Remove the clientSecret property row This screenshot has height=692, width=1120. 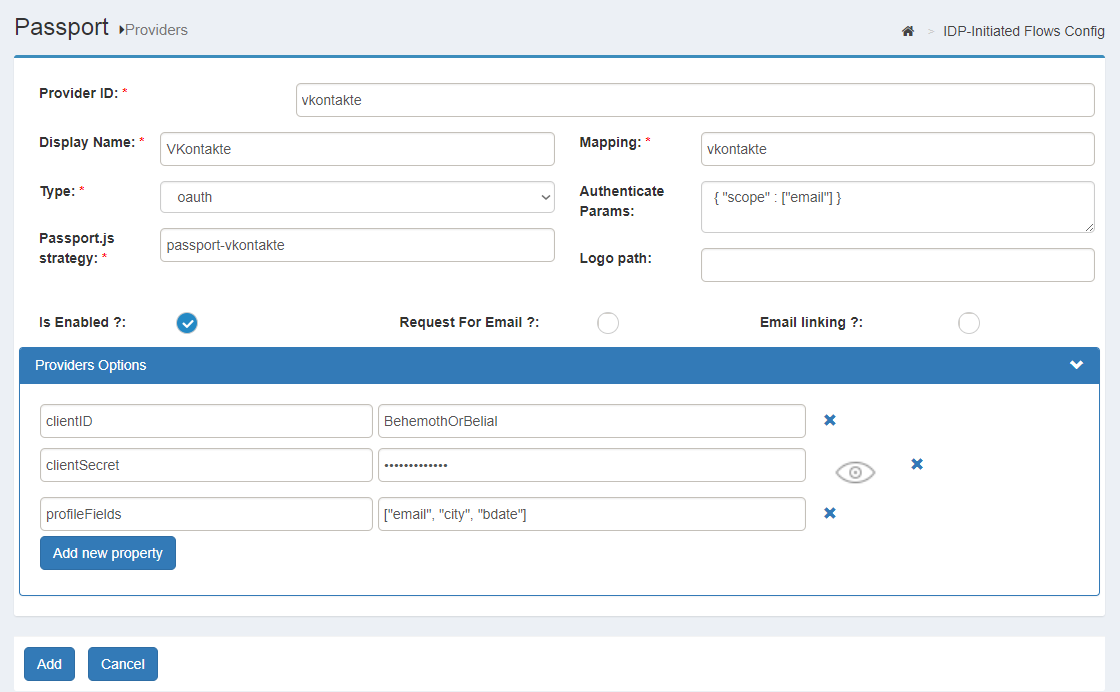(x=917, y=464)
